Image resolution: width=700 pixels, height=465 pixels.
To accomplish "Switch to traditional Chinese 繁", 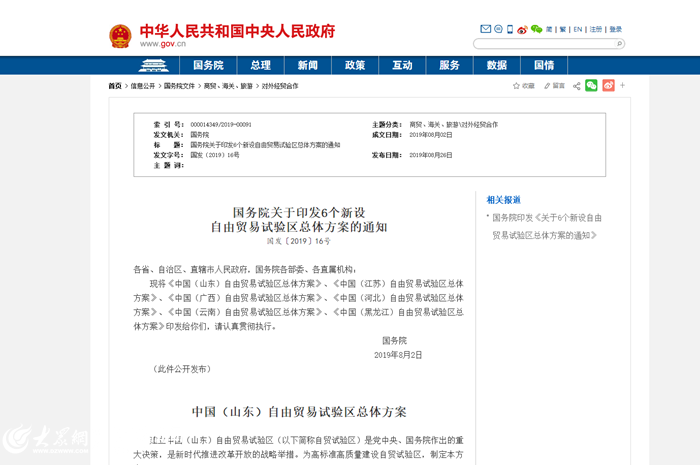I will pos(562,29).
